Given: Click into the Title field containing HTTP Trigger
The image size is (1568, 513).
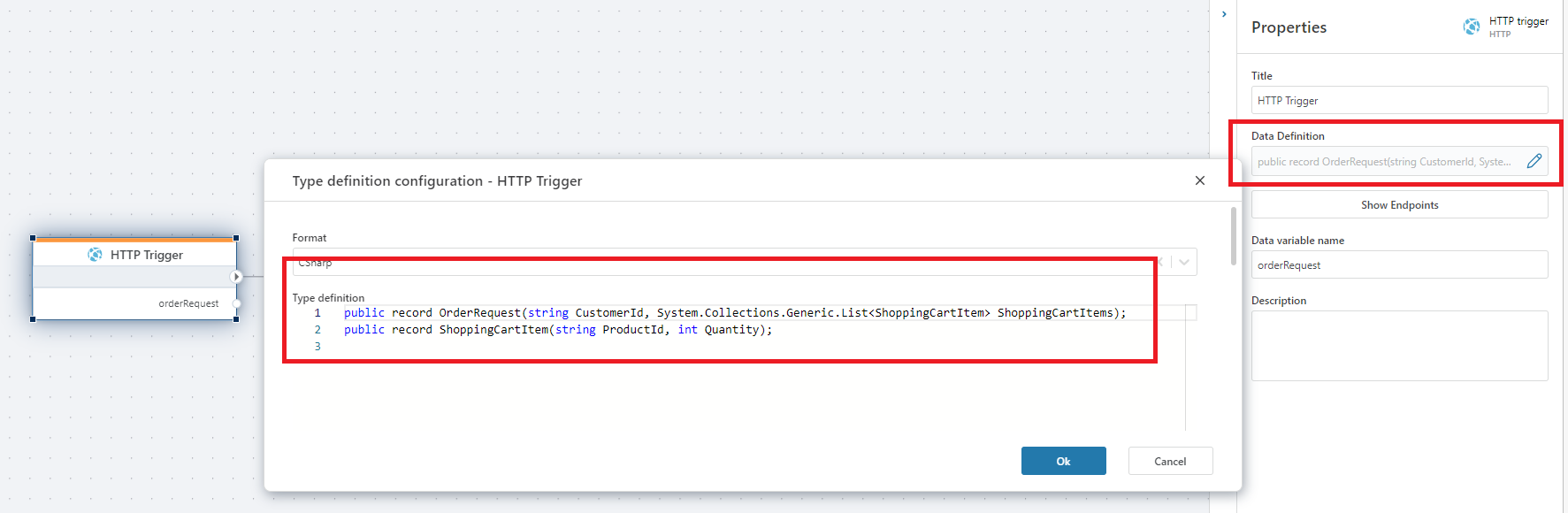Looking at the screenshot, I should click(1399, 100).
